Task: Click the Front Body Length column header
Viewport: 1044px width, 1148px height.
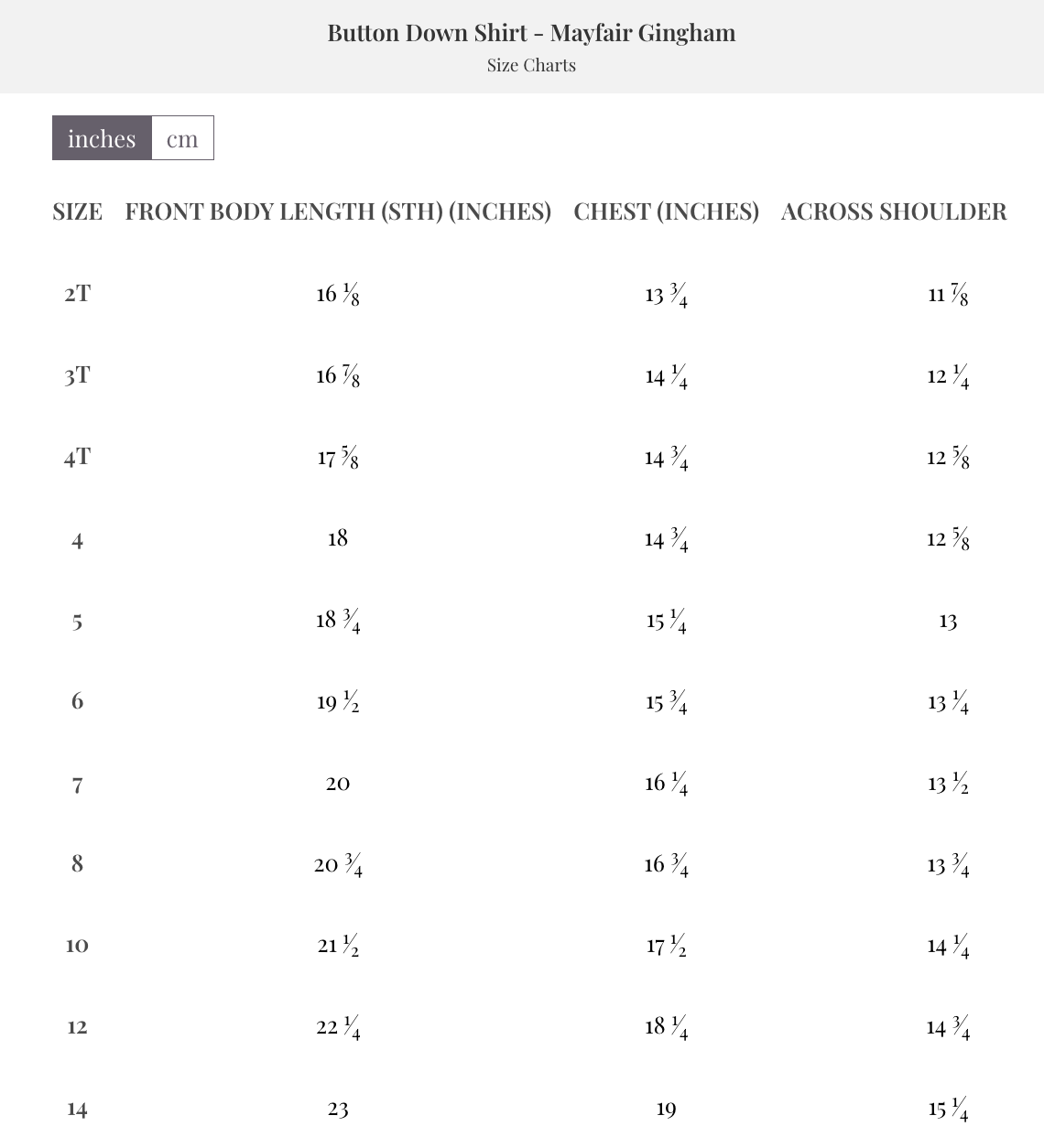Action: [x=338, y=211]
